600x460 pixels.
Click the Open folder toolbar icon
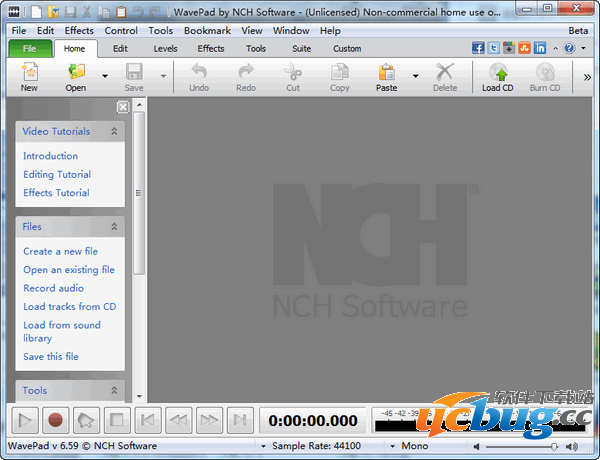click(76, 74)
